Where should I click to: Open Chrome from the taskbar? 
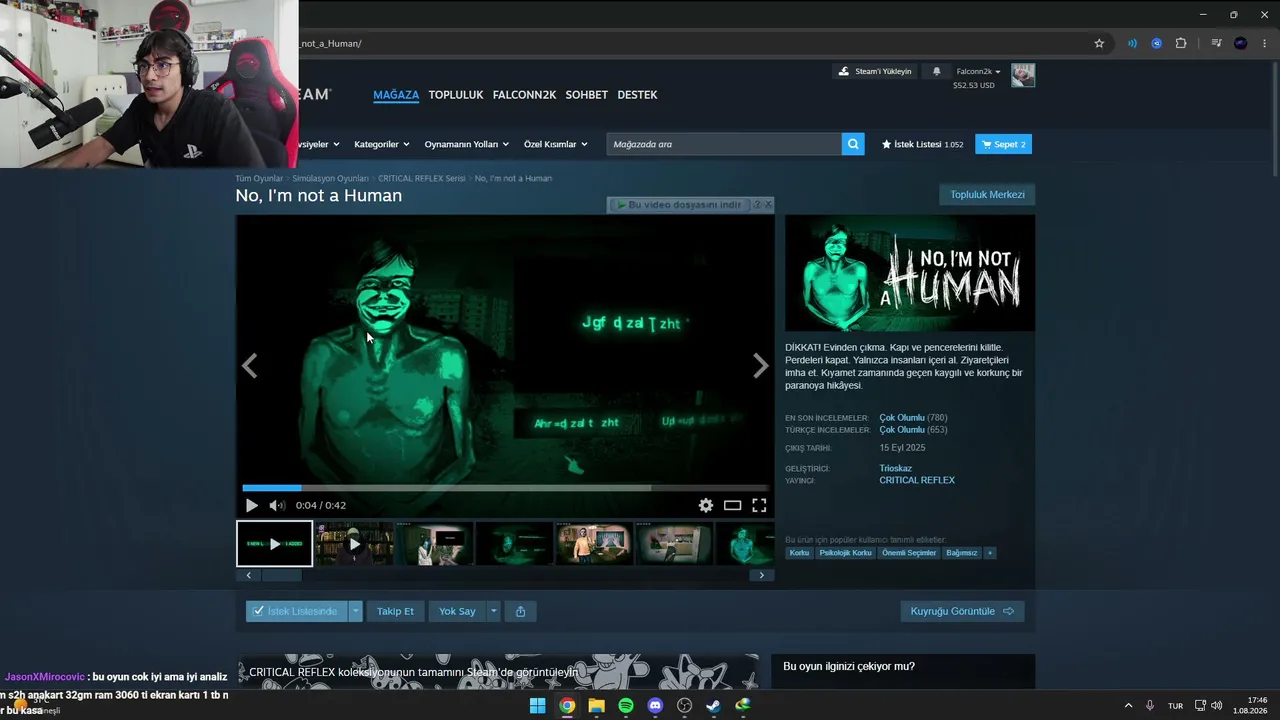[x=567, y=706]
